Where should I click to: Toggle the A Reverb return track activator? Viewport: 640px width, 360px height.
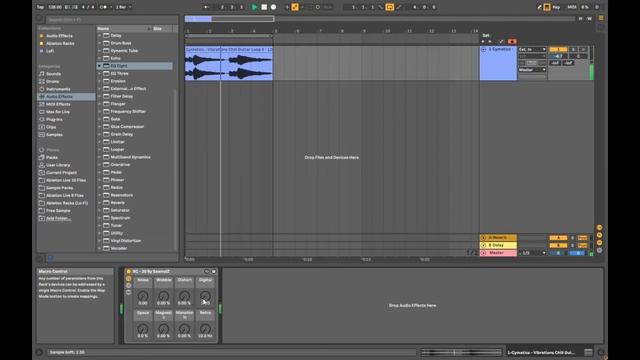tap(558, 238)
